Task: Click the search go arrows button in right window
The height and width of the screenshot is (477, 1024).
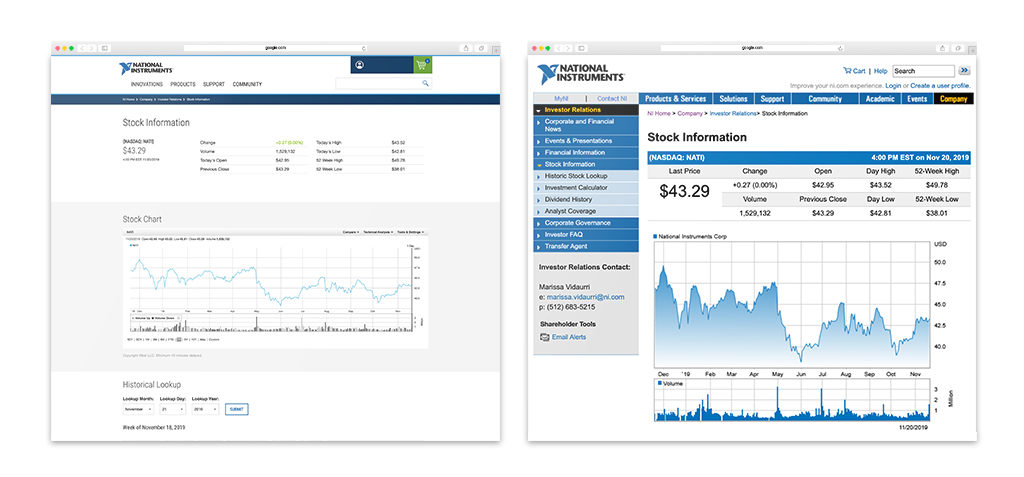Action: point(965,71)
